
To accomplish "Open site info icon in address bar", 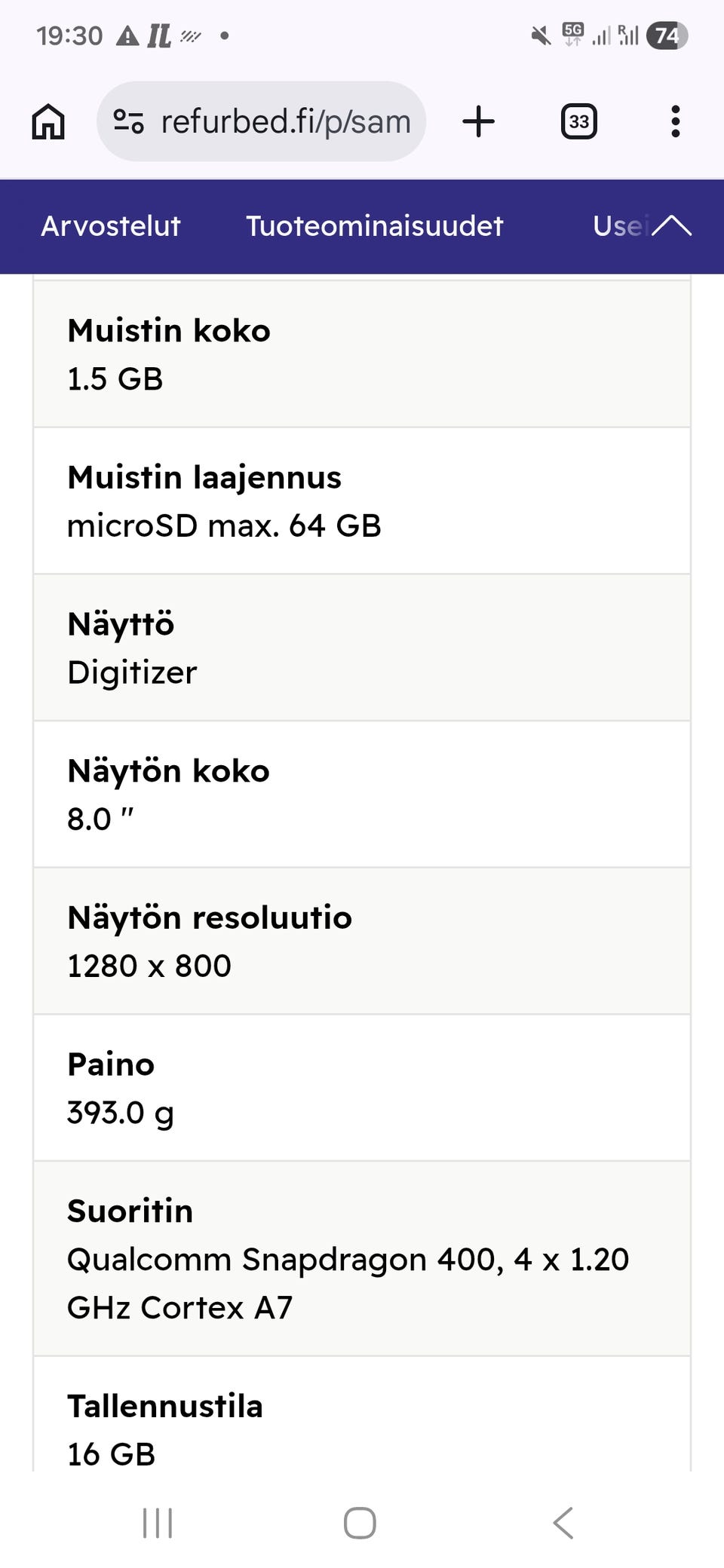I will [x=128, y=121].
